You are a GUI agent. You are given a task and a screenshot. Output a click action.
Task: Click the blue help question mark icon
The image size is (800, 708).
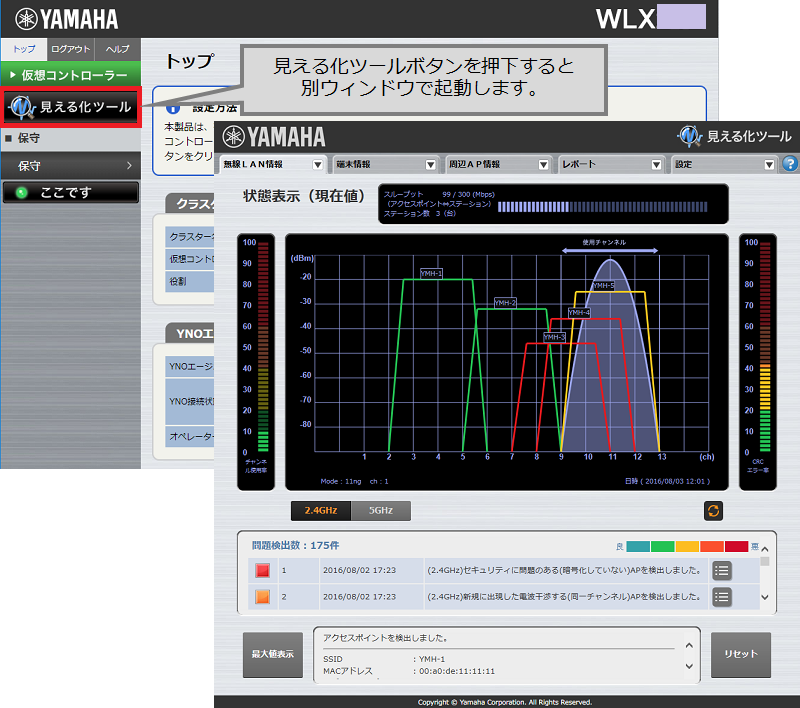790,164
